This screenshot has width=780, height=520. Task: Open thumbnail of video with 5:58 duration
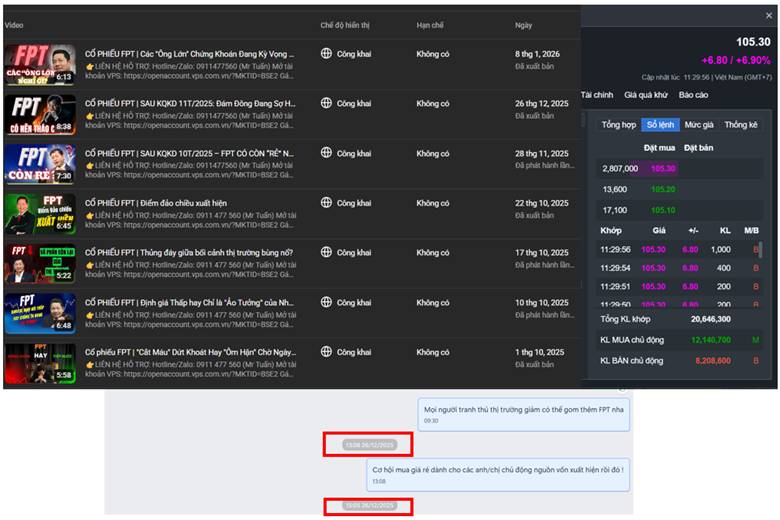tap(40, 363)
